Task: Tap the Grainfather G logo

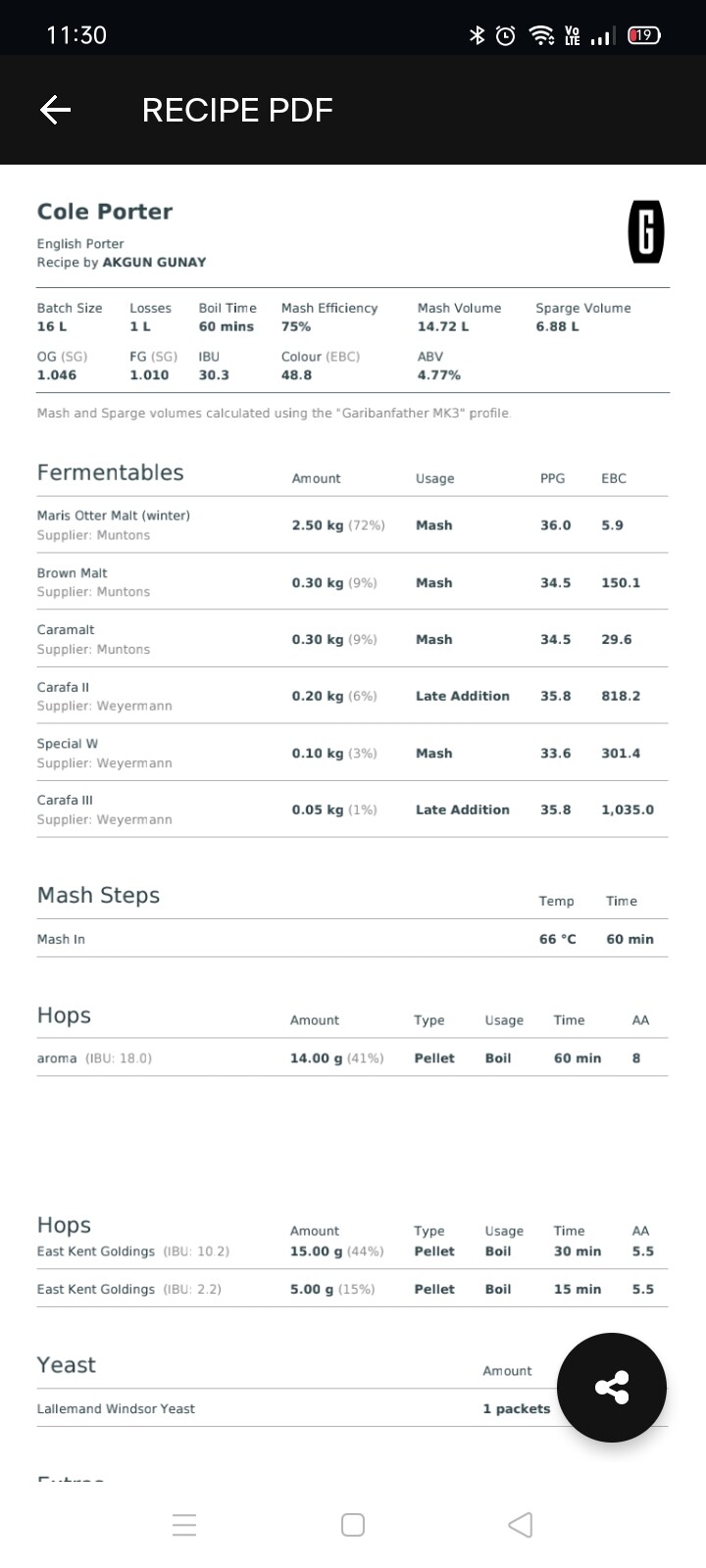Action: click(x=645, y=232)
